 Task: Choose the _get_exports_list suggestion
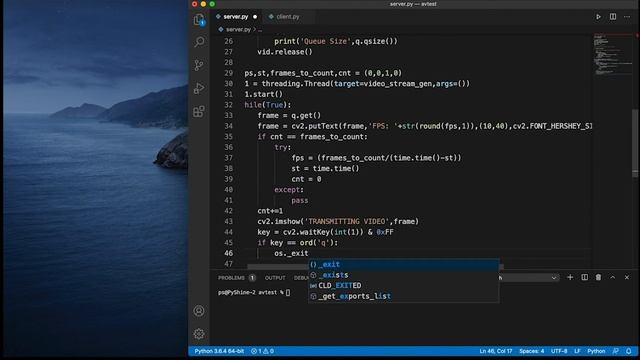(404, 296)
